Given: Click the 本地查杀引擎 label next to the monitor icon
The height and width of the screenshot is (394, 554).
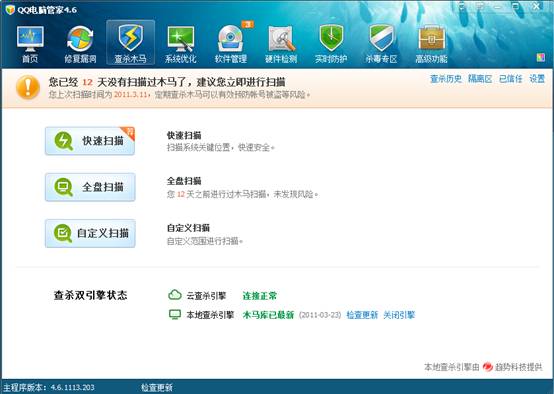Looking at the screenshot, I should point(210,314).
